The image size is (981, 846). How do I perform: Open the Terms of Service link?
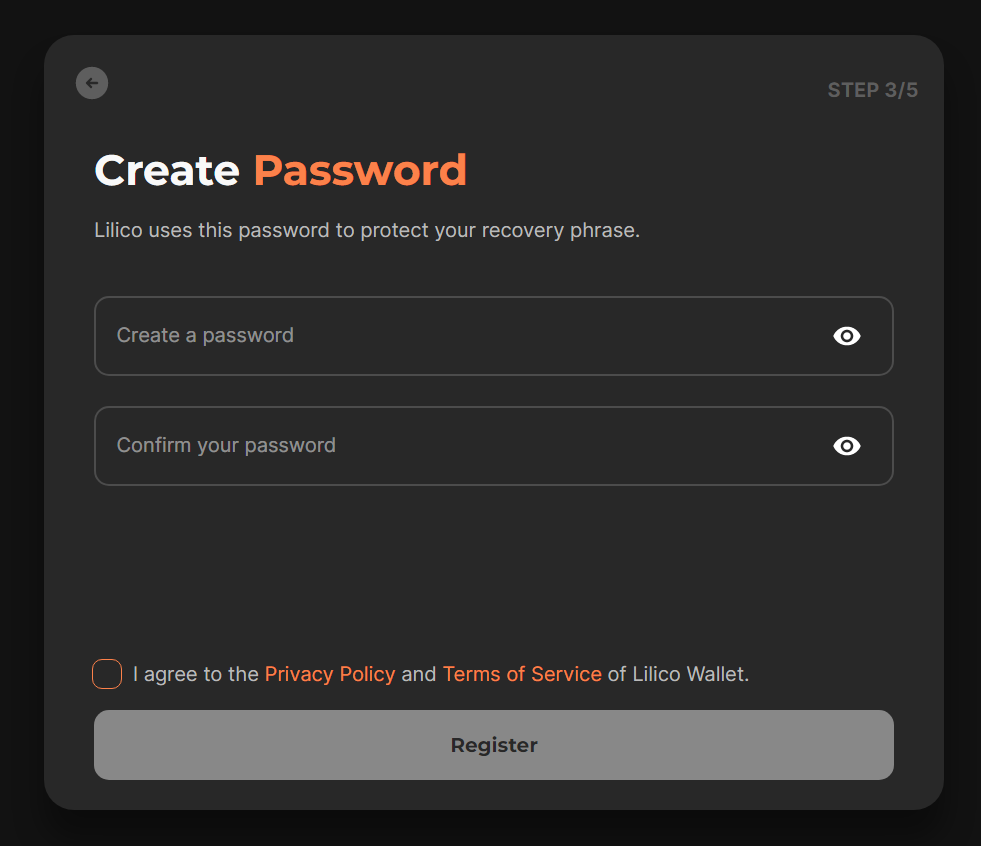pyautogui.click(x=522, y=674)
